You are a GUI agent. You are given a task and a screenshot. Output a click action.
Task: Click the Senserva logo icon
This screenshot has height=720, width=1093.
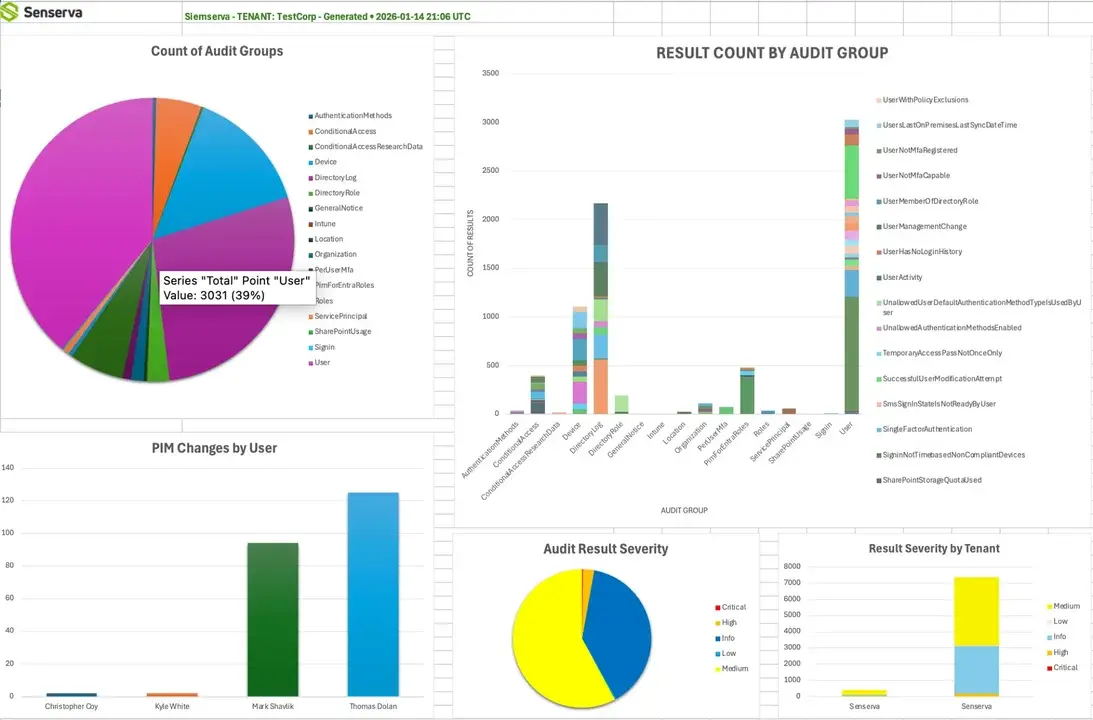coord(12,11)
